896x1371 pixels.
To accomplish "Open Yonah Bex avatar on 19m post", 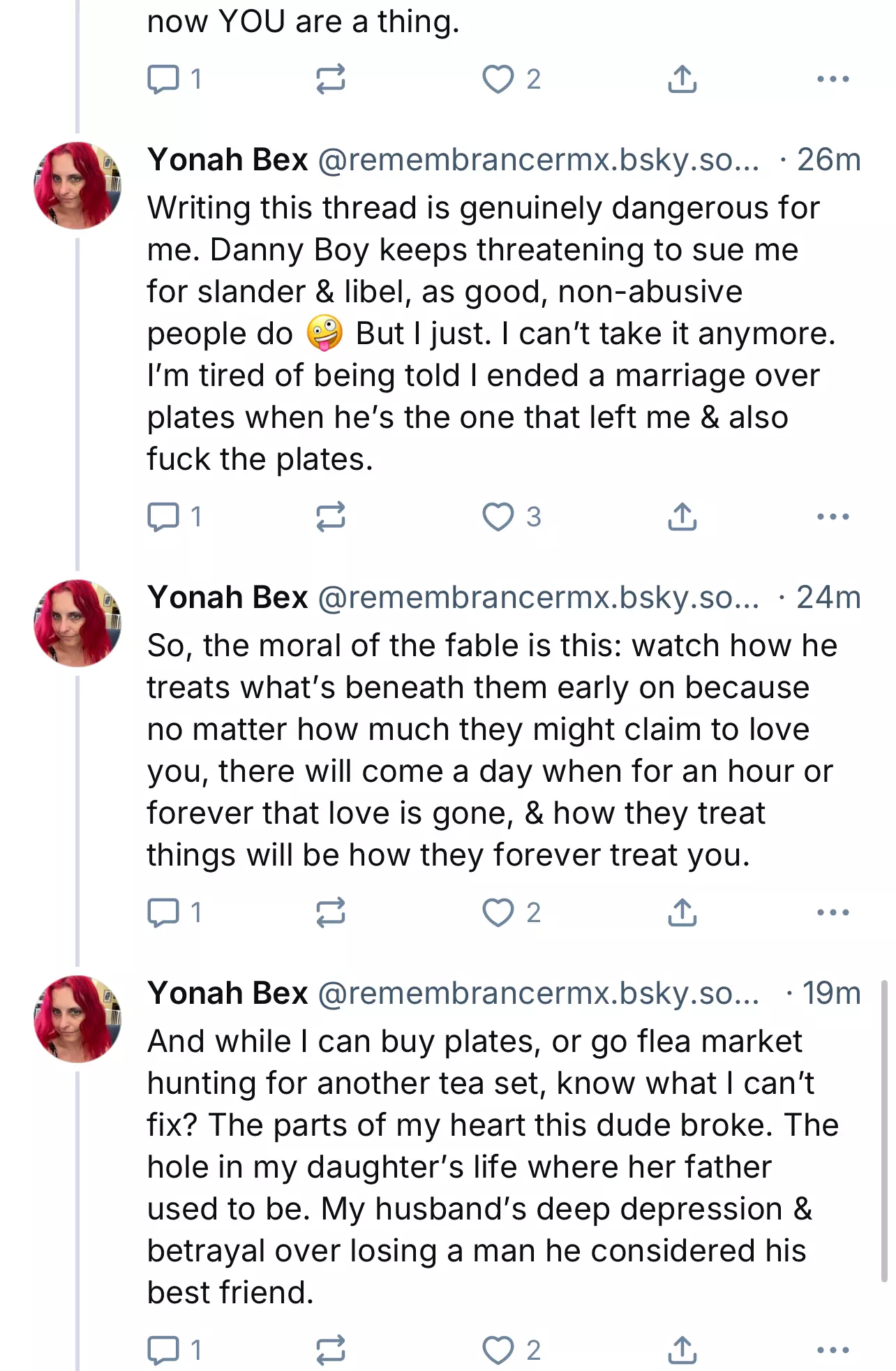I will (x=77, y=1019).
